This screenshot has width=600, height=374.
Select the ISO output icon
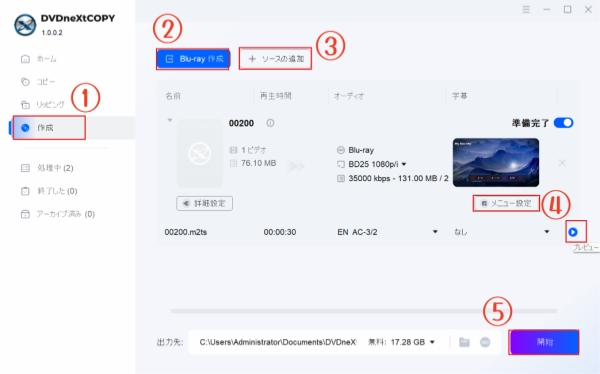coord(485,342)
